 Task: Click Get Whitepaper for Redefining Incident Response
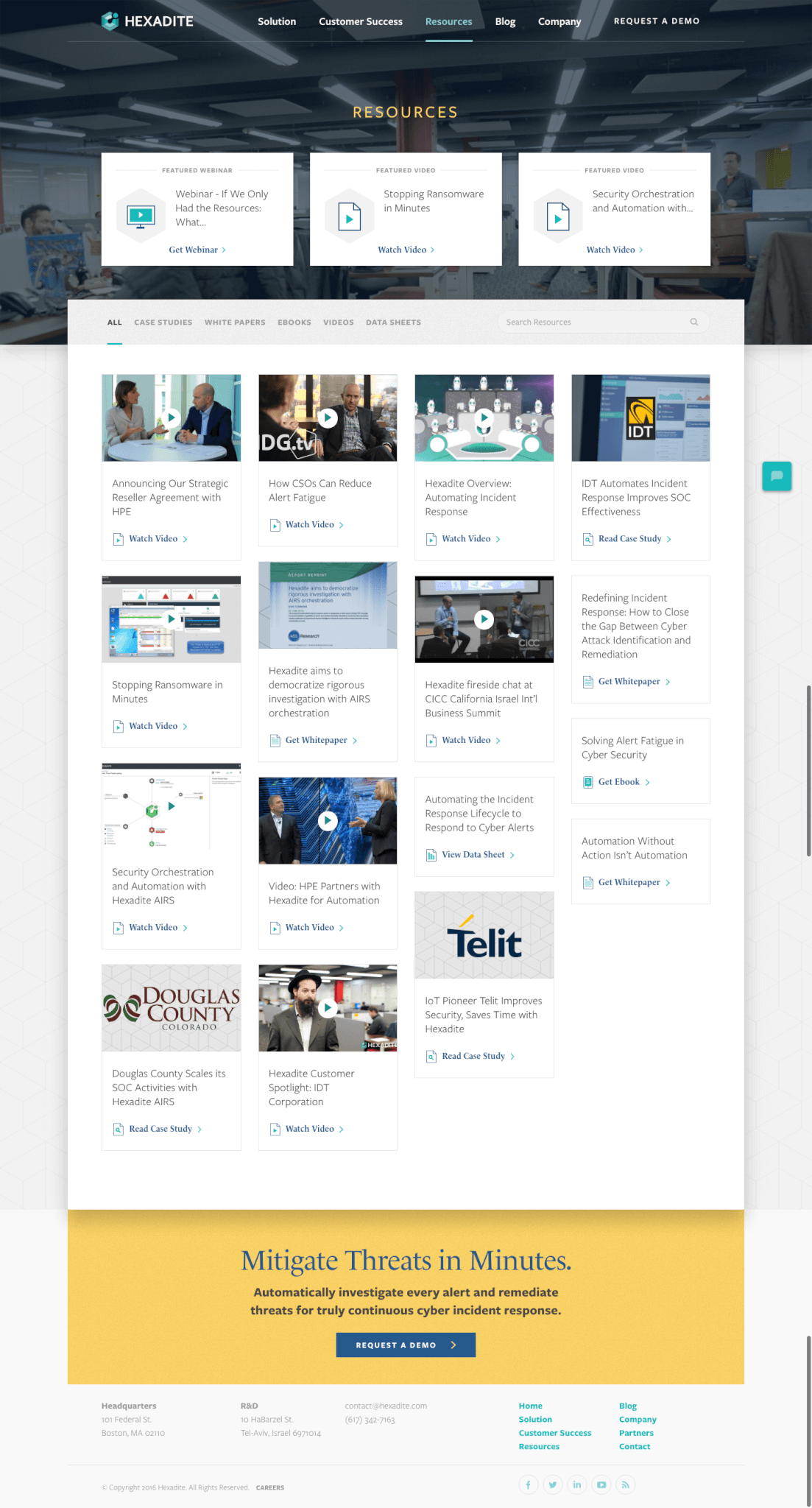click(634, 682)
